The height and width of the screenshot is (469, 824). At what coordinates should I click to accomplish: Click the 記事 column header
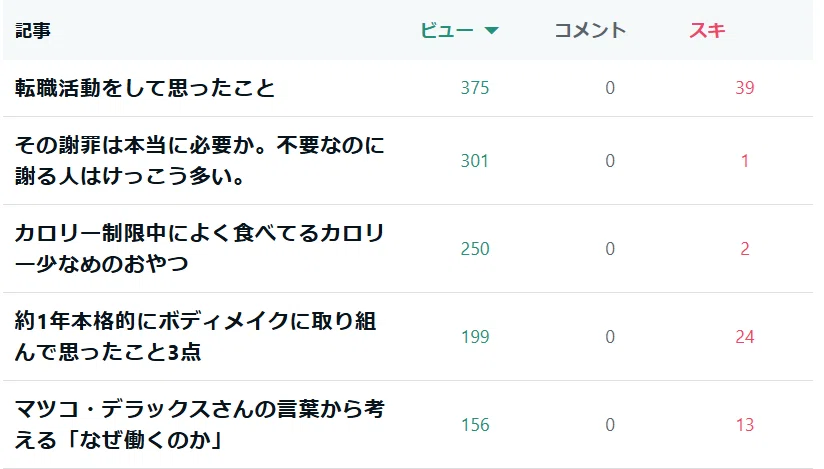coord(33,30)
